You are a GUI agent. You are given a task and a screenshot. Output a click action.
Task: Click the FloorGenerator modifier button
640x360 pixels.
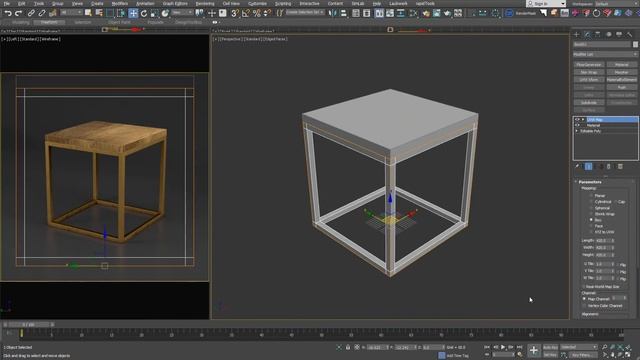tap(588, 64)
